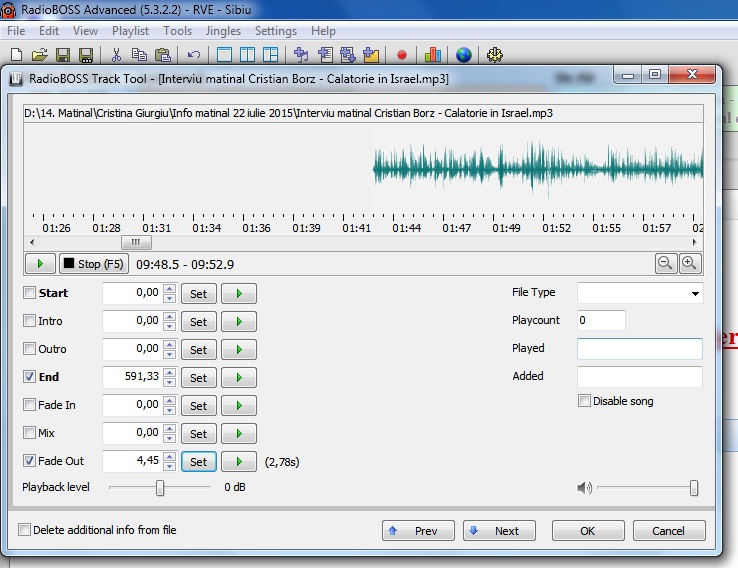
Task: Increase the Fade Out value with up arrow
Action: click(169, 456)
